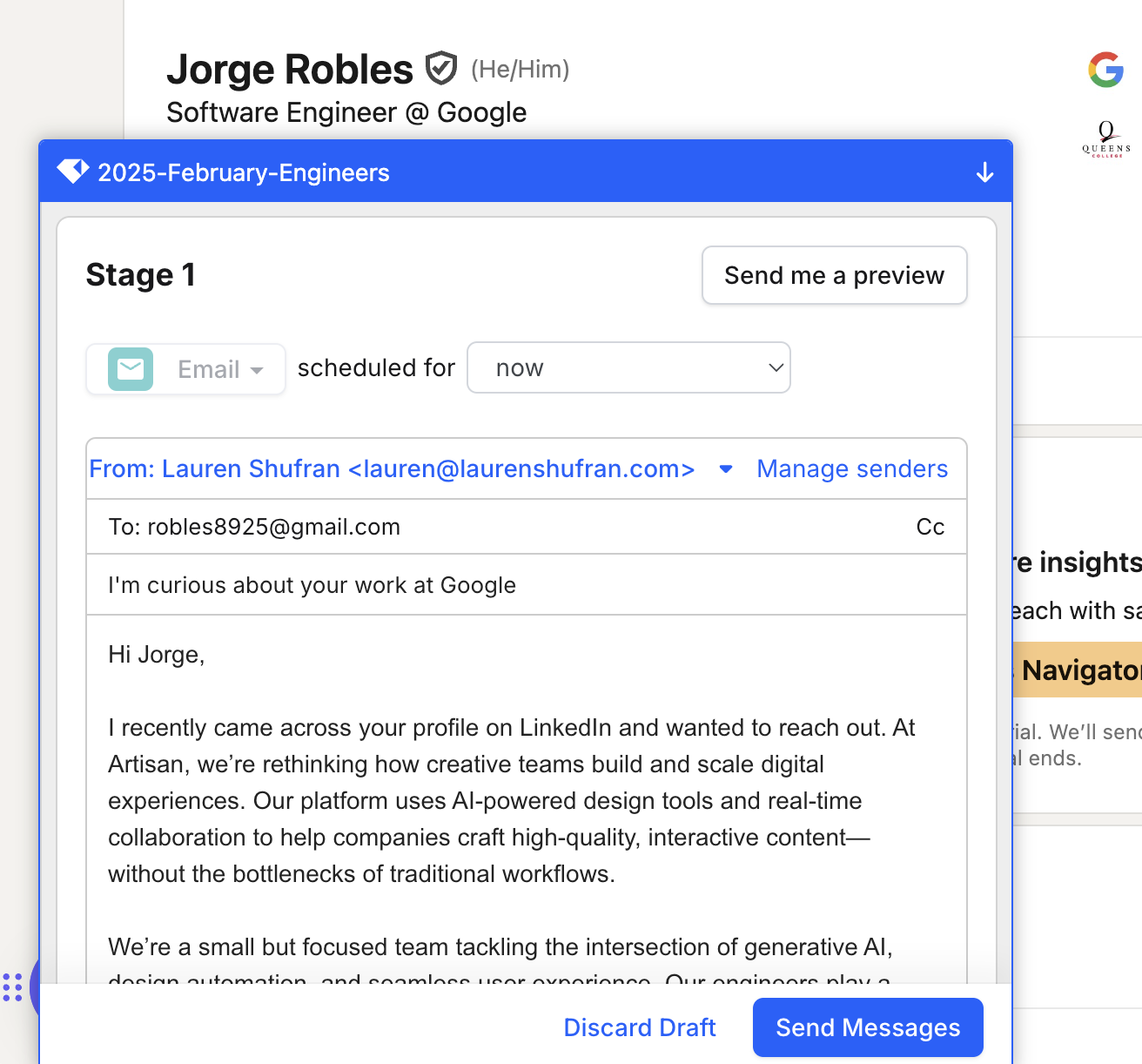
Task: Click the Navigator banner in the background page
Action: [x=1078, y=670]
